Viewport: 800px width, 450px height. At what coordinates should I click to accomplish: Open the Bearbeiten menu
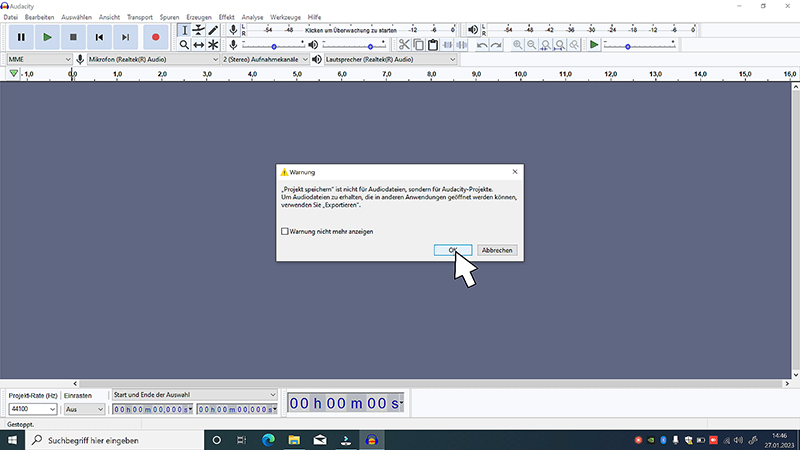click(39, 17)
